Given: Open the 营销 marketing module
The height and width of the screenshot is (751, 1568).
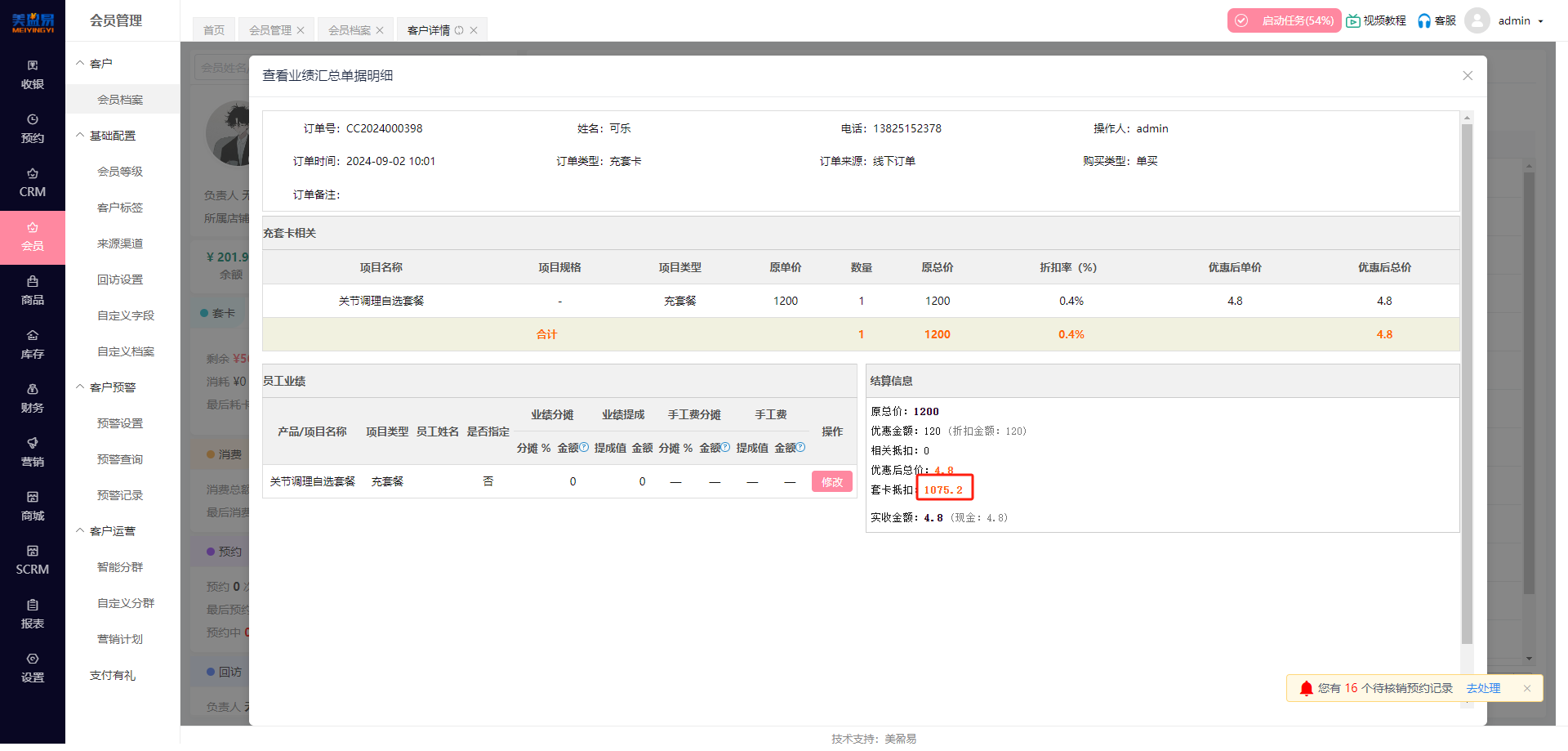Looking at the screenshot, I should (x=32, y=452).
